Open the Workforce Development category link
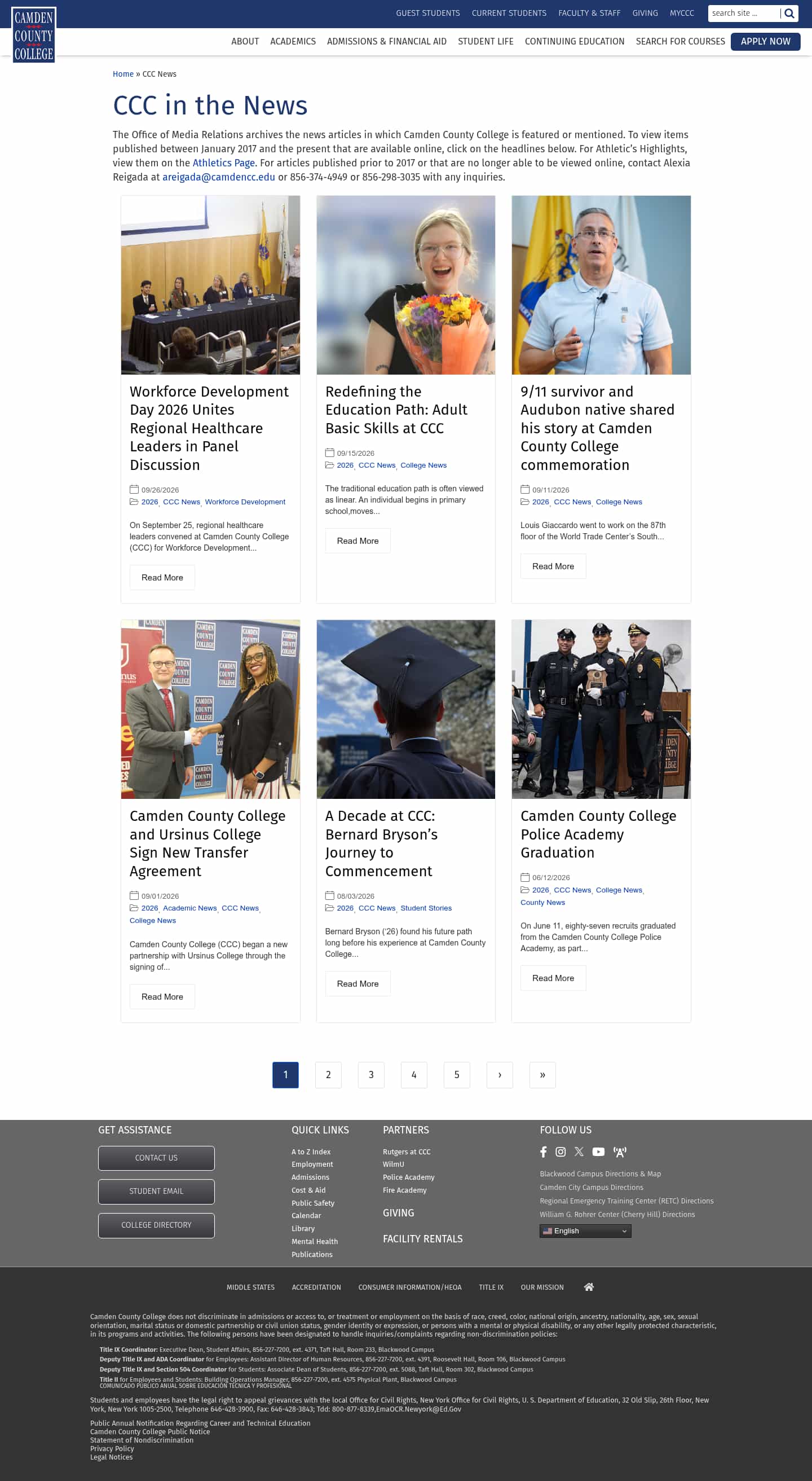This screenshot has height=1481, width=812. point(245,502)
